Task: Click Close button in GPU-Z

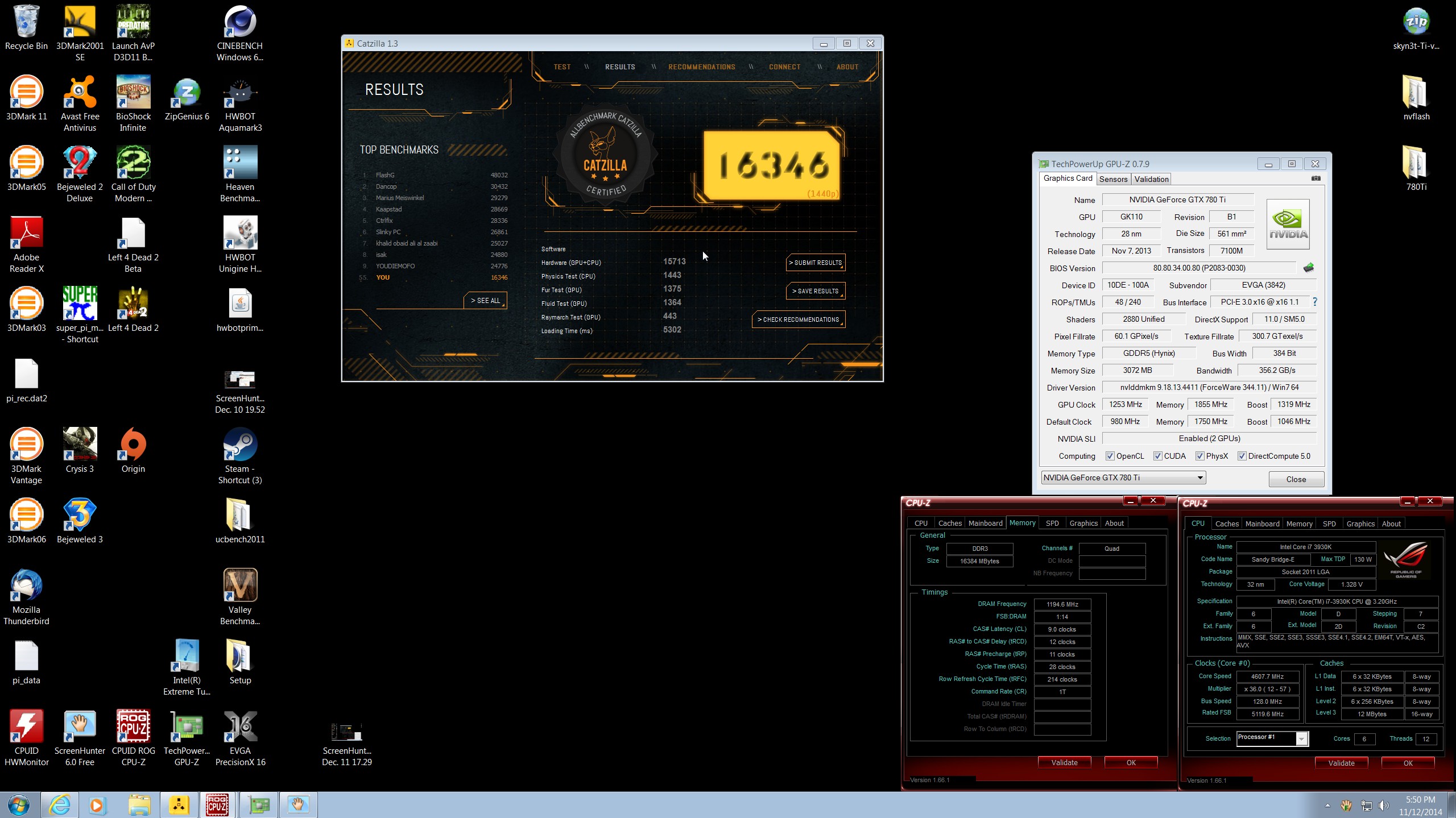Action: [x=1296, y=479]
